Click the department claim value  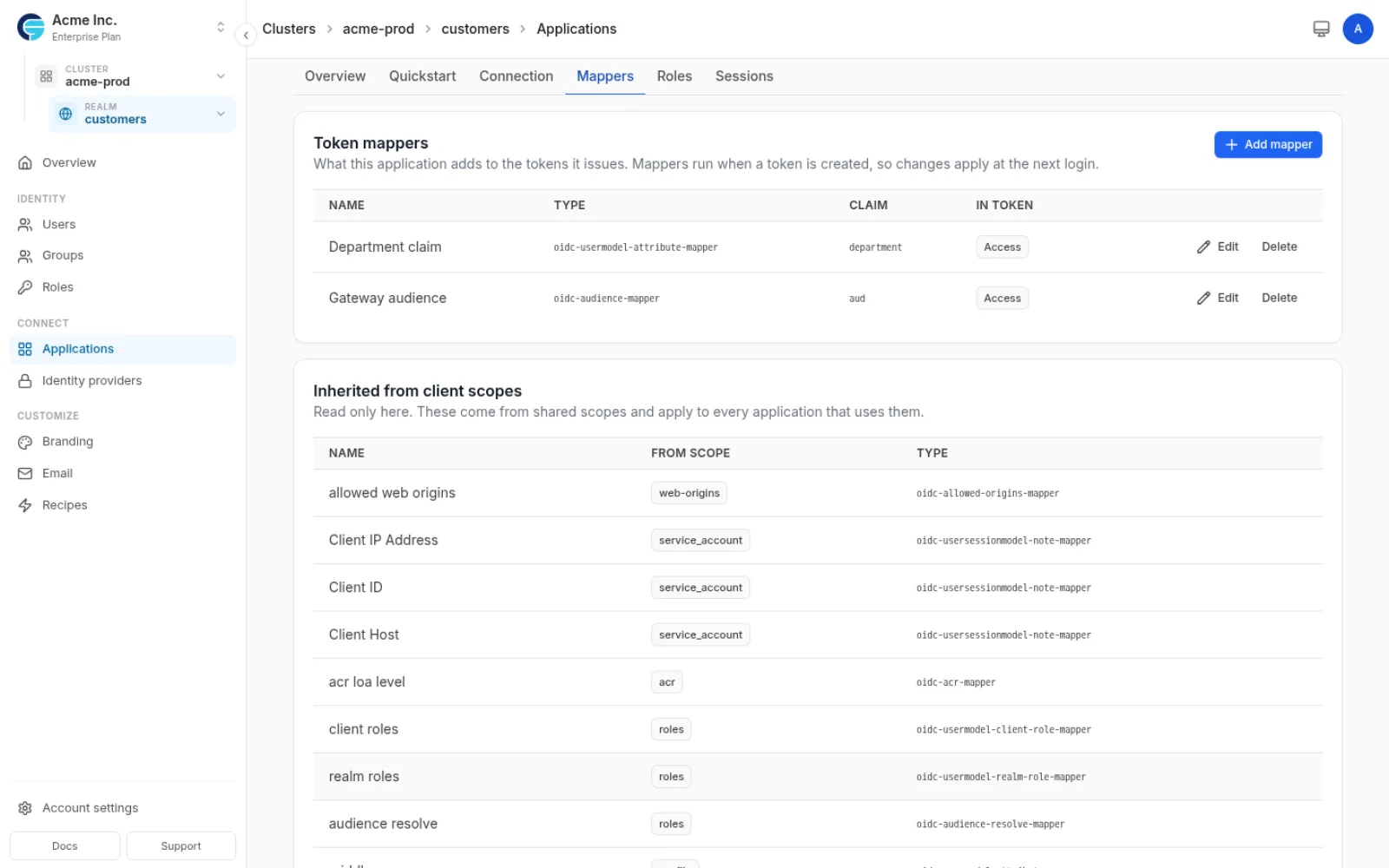pyautogui.click(x=875, y=247)
